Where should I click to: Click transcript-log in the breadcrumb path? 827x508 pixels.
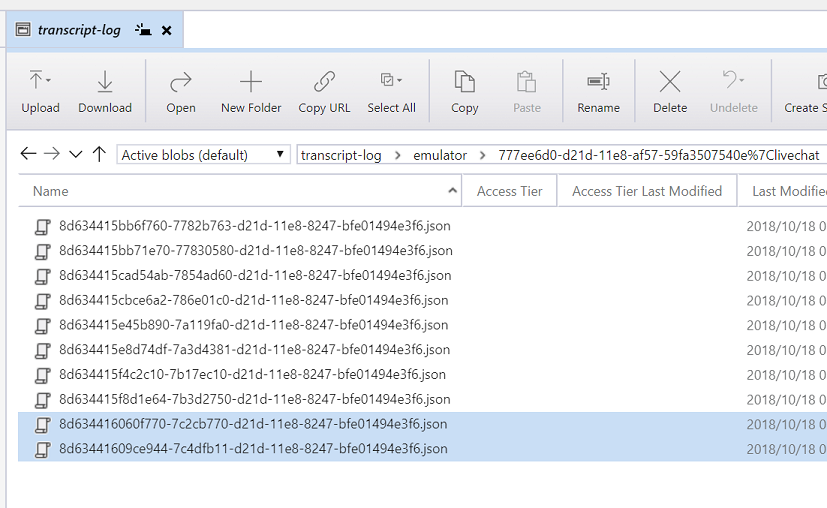(341, 155)
